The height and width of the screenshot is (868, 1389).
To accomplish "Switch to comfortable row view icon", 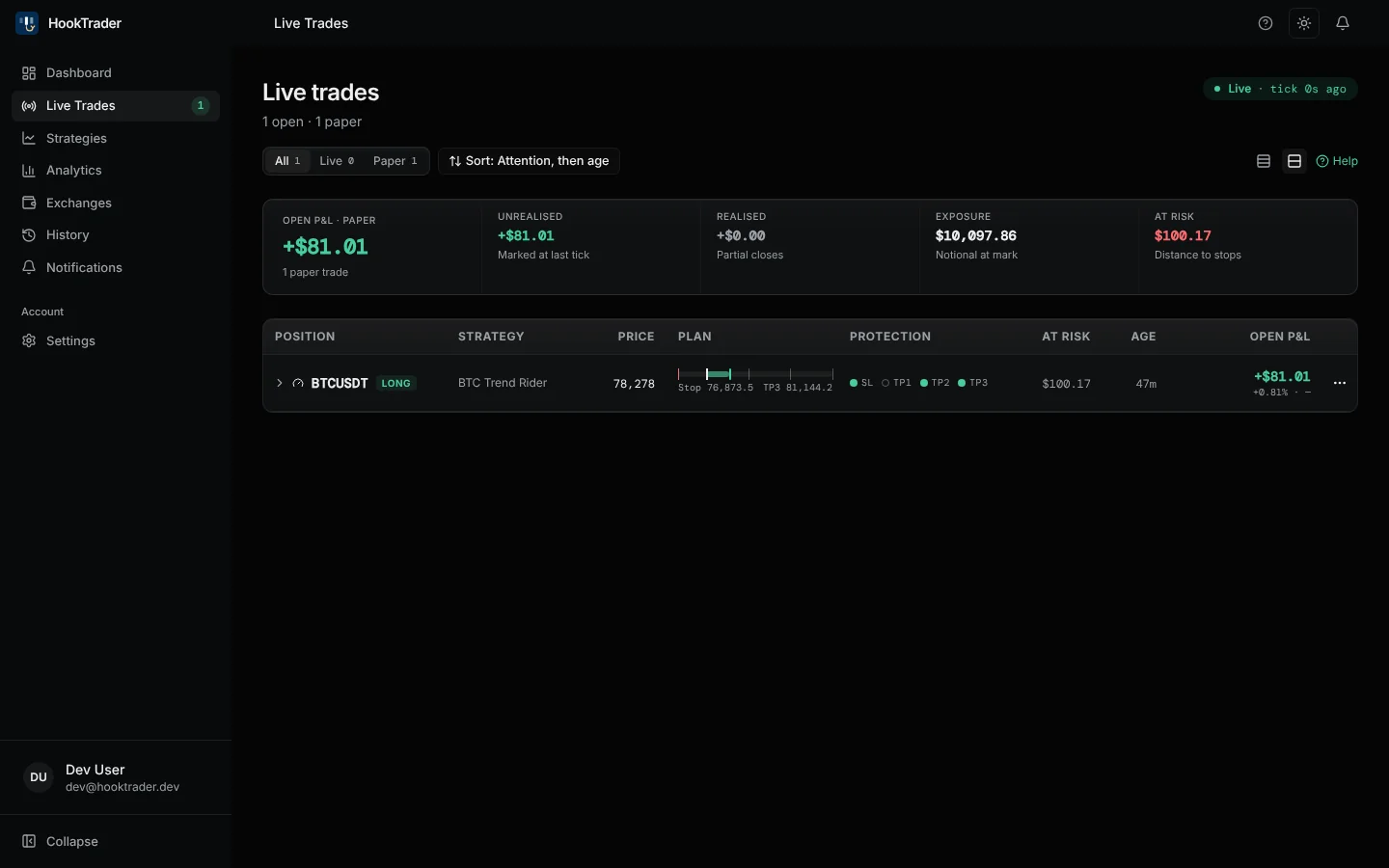I will tap(1294, 161).
